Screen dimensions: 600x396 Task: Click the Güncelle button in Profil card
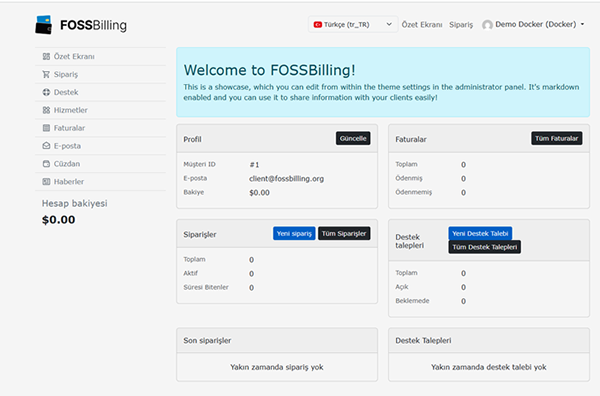coord(353,139)
